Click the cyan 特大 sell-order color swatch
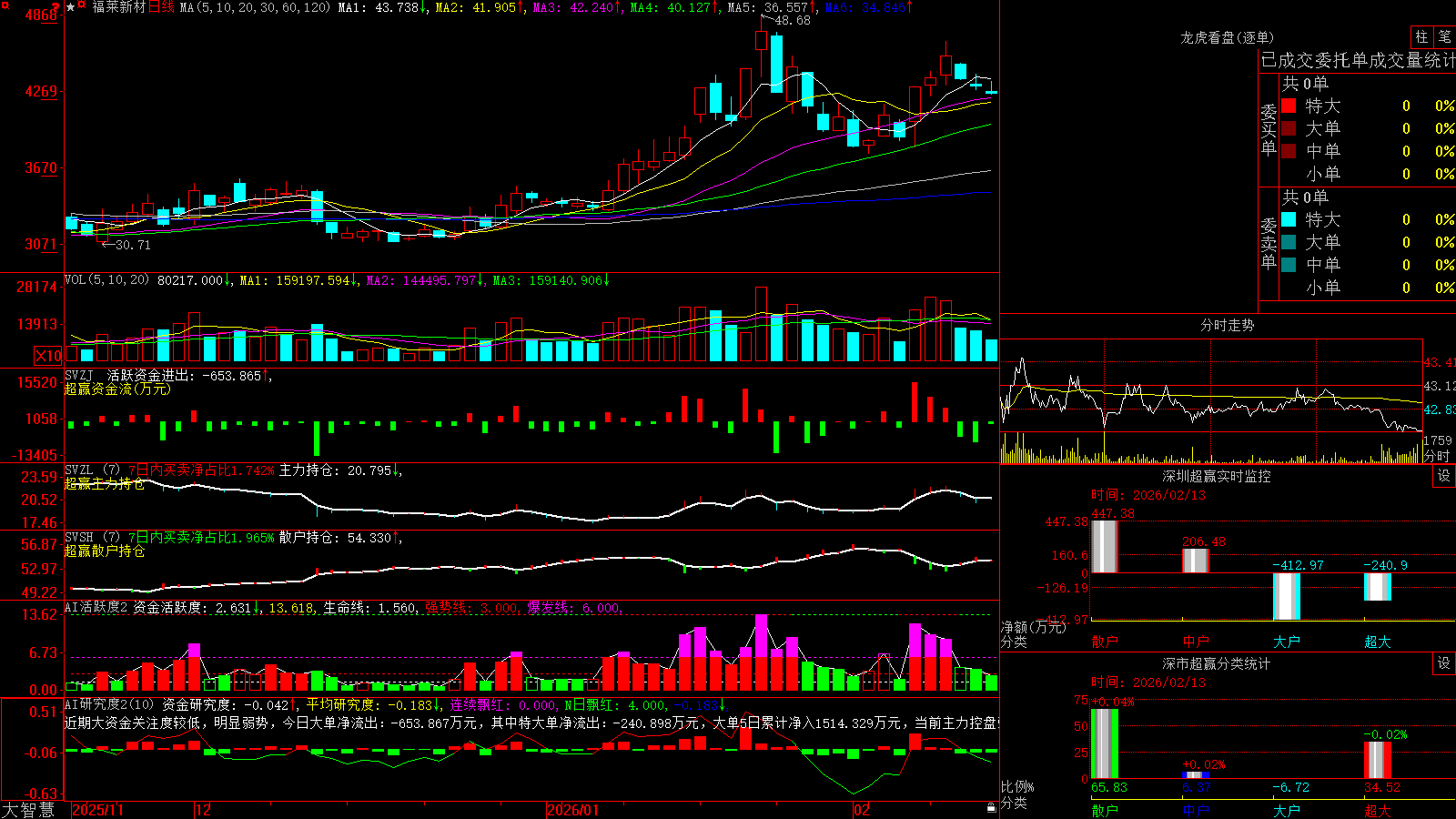Image resolution: width=1456 pixels, height=819 pixels. coord(1289,219)
